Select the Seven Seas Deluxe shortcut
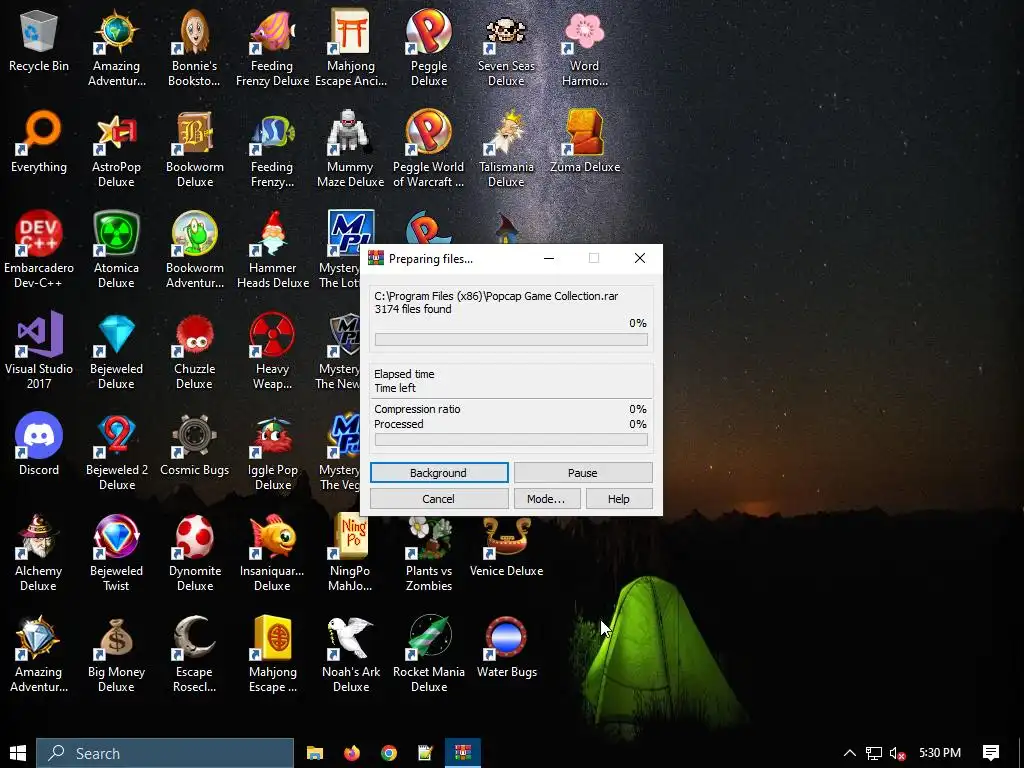1024x768 pixels. 506,48
